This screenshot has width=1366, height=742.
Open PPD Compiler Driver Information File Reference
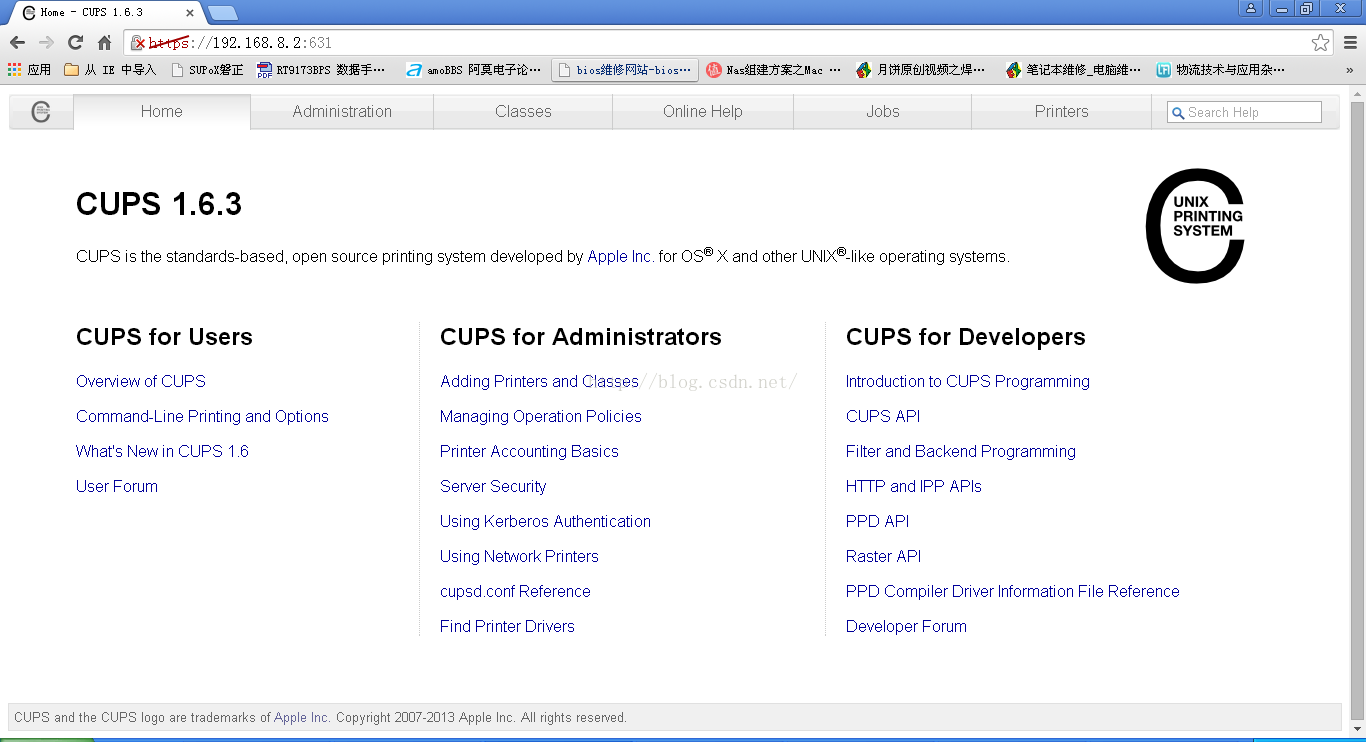[1013, 591]
